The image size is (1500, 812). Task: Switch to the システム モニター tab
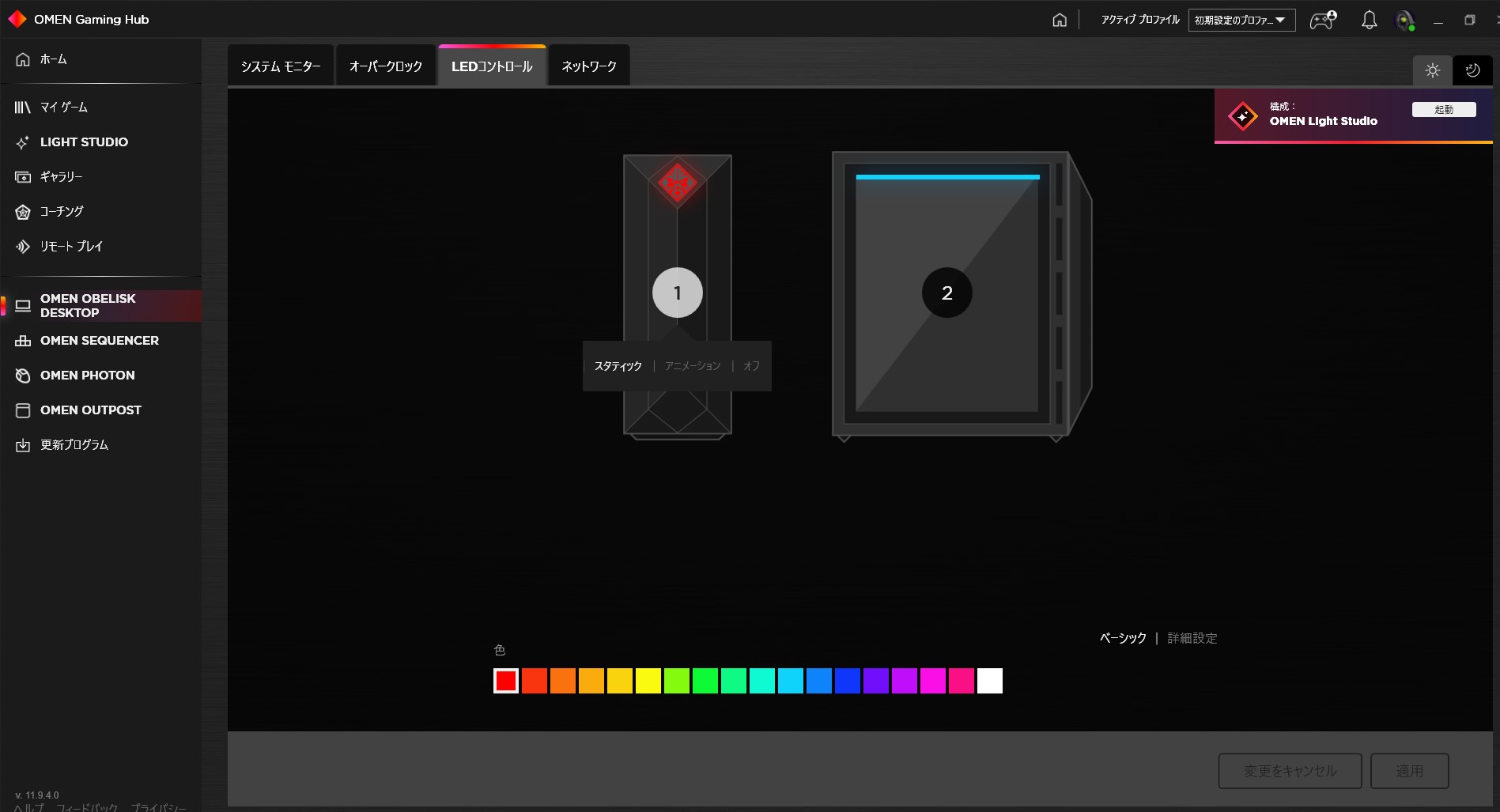pyautogui.click(x=281, y=66)
